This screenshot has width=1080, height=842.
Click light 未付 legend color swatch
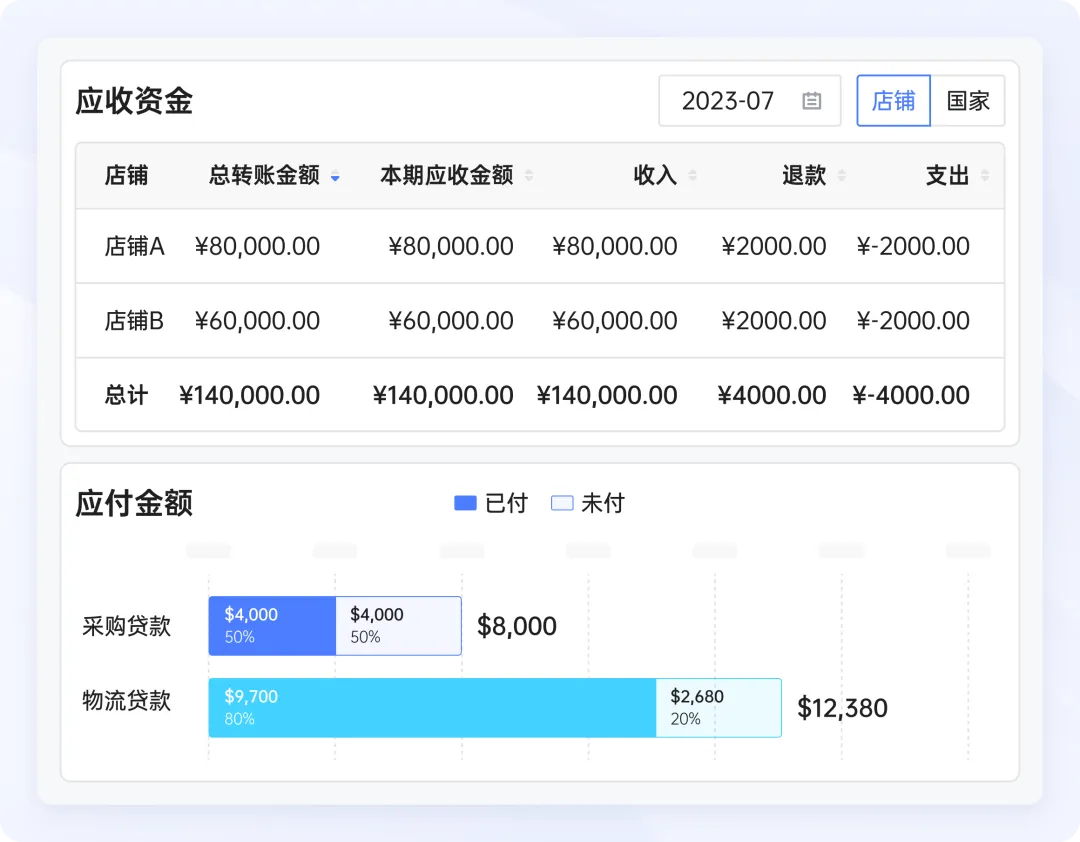(562, 504)
